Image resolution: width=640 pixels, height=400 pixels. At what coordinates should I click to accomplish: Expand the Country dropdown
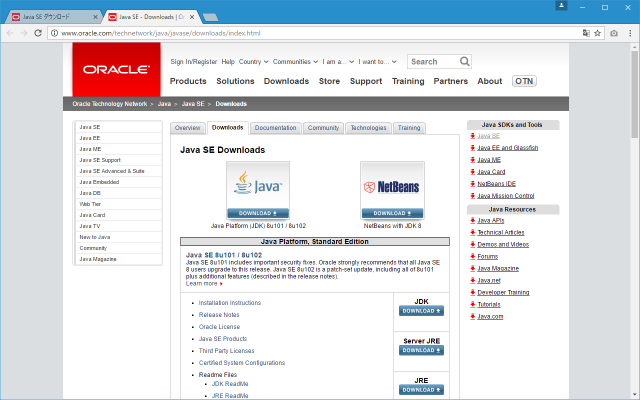[x=253, y=62]
